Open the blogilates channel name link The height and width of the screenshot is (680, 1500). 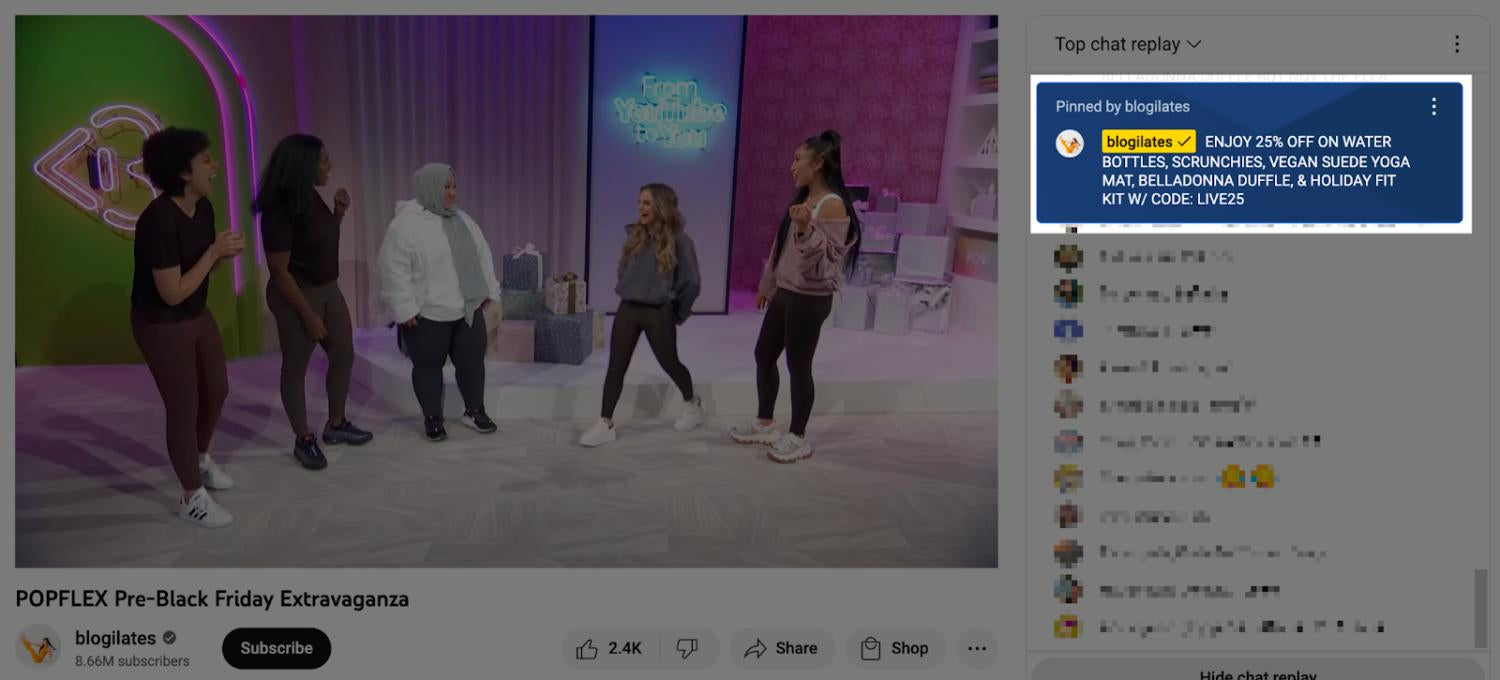pyautogui.click(x=115, y=638)
